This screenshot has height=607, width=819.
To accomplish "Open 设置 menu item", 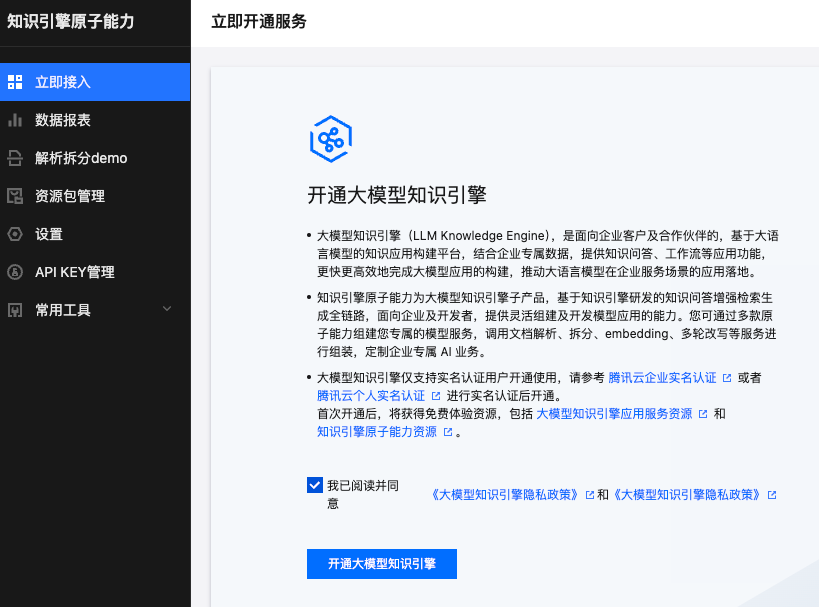I will [95, 234].
